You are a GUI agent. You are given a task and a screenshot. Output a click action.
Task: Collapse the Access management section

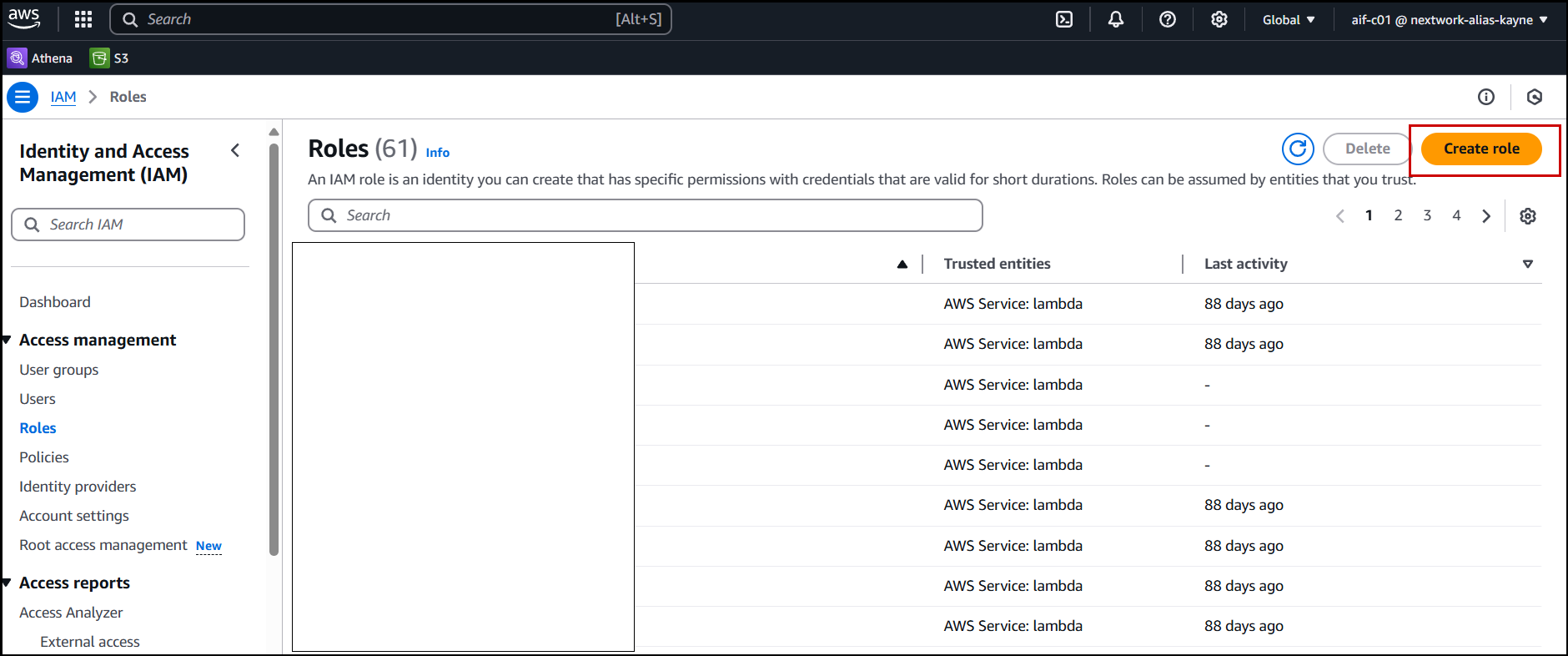[7, 340]
